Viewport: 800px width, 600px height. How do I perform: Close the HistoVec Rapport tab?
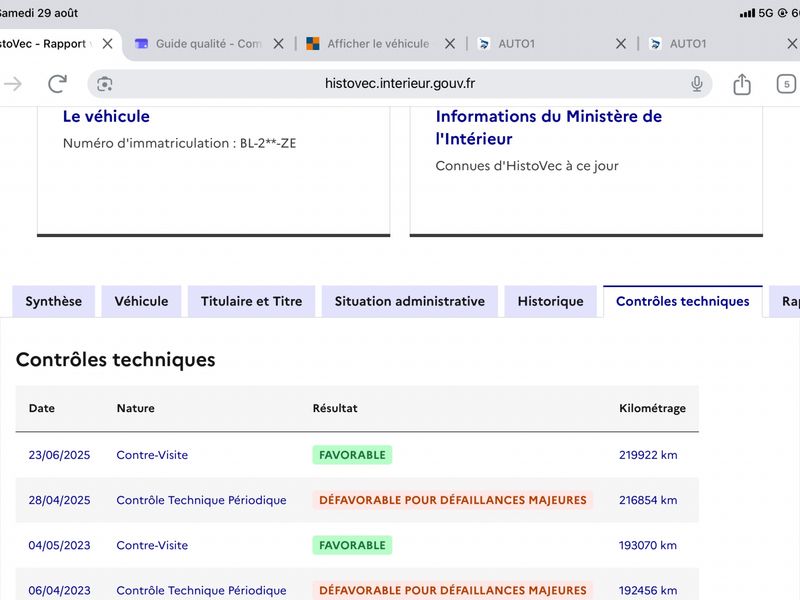pyautogui.click(x=107, y=44)
